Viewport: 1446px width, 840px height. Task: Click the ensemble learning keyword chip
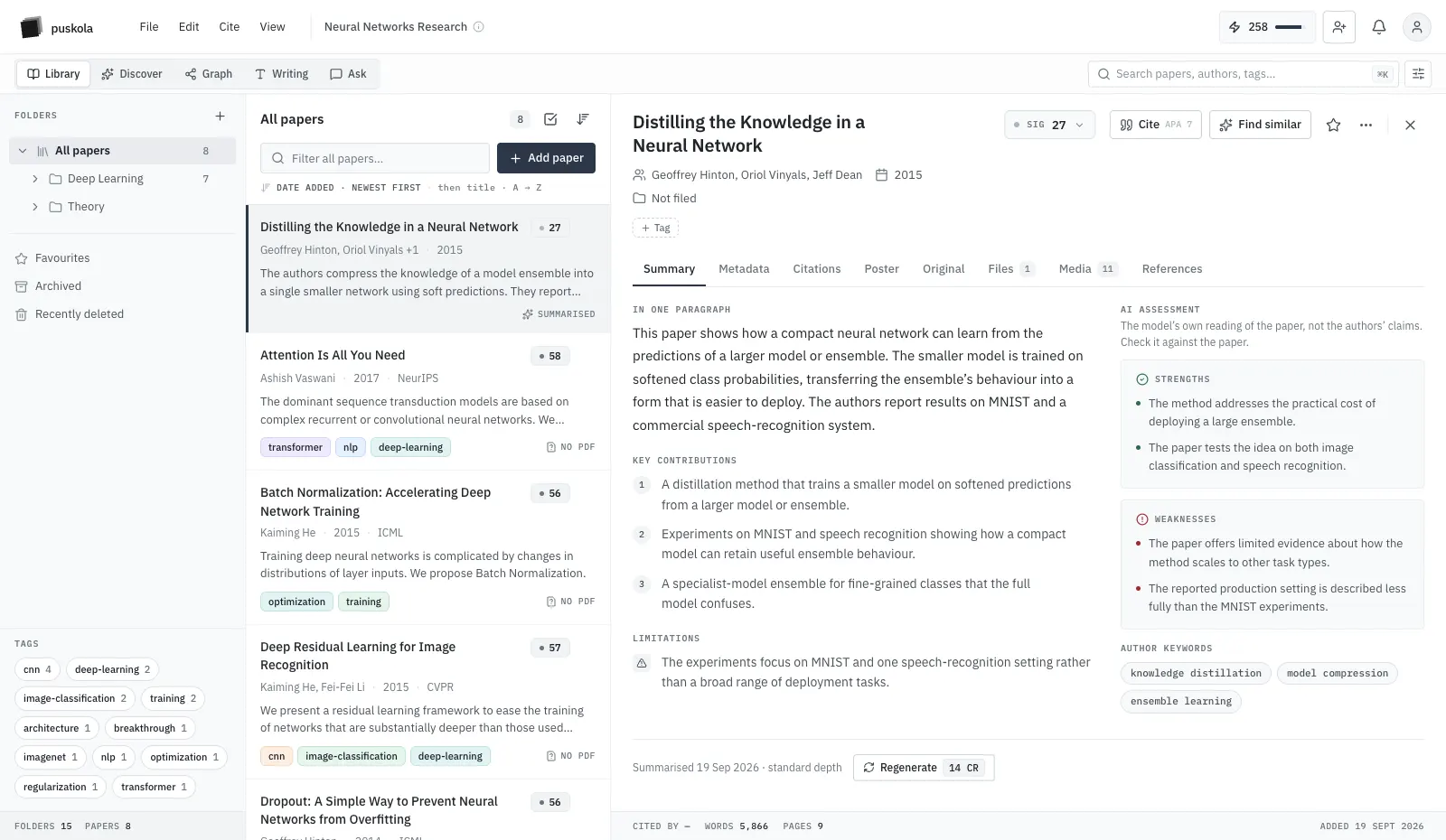pos(1181,702)
